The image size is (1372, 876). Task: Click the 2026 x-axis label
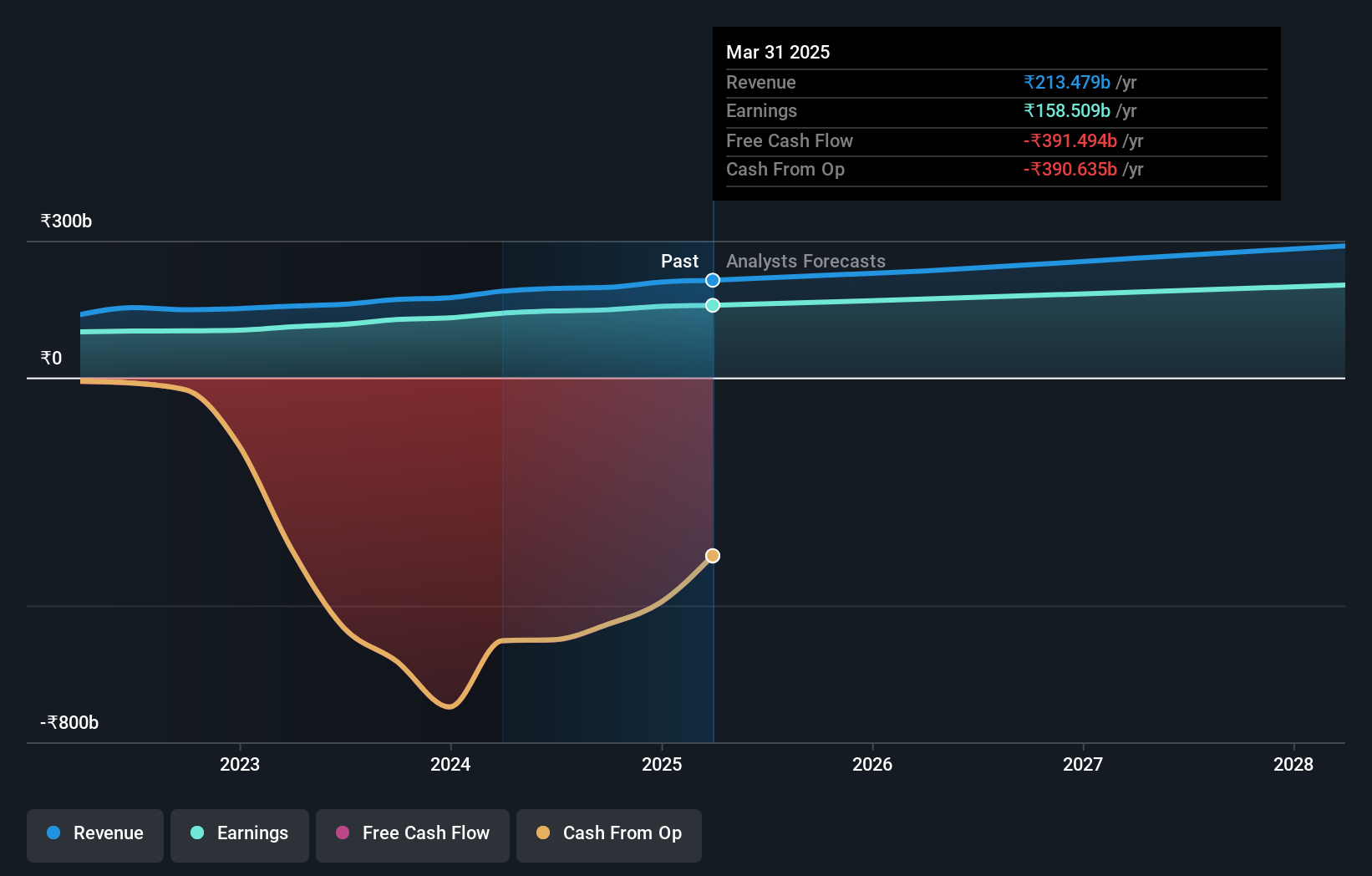[x=872, y=764]
